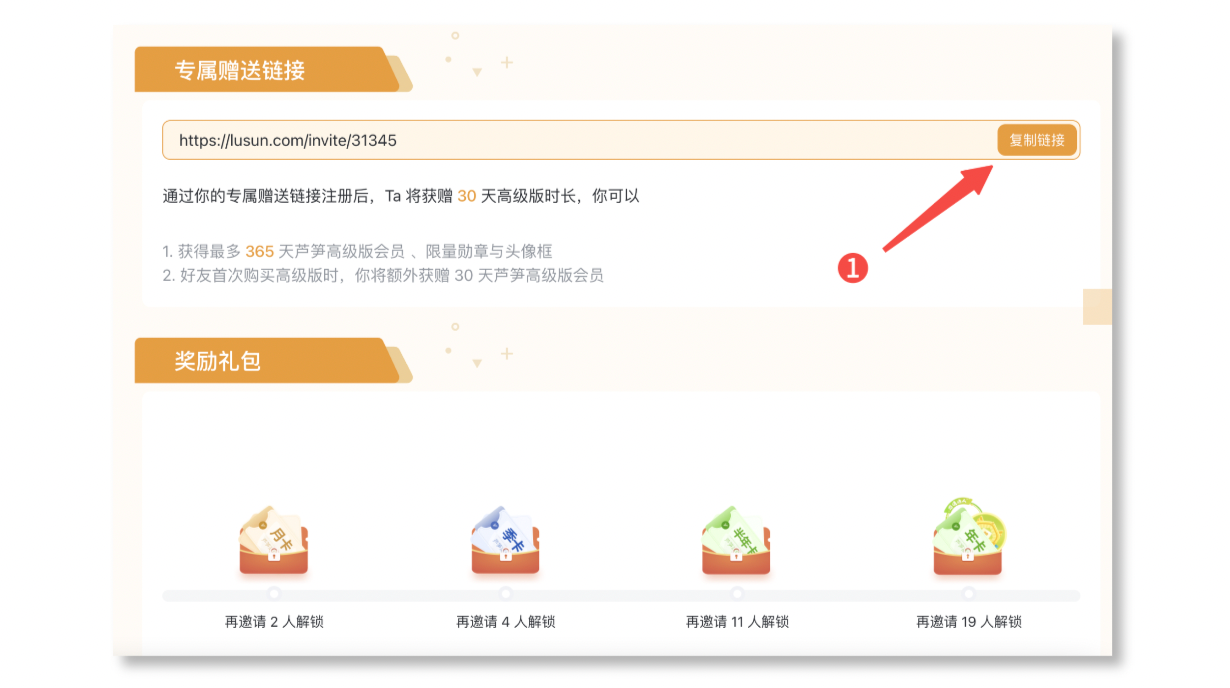Image resolution: width=1230 pixels, height=688 pixels.
Task: Open the 半年卡 half-year card gift pack
Action: pos(737,539)
